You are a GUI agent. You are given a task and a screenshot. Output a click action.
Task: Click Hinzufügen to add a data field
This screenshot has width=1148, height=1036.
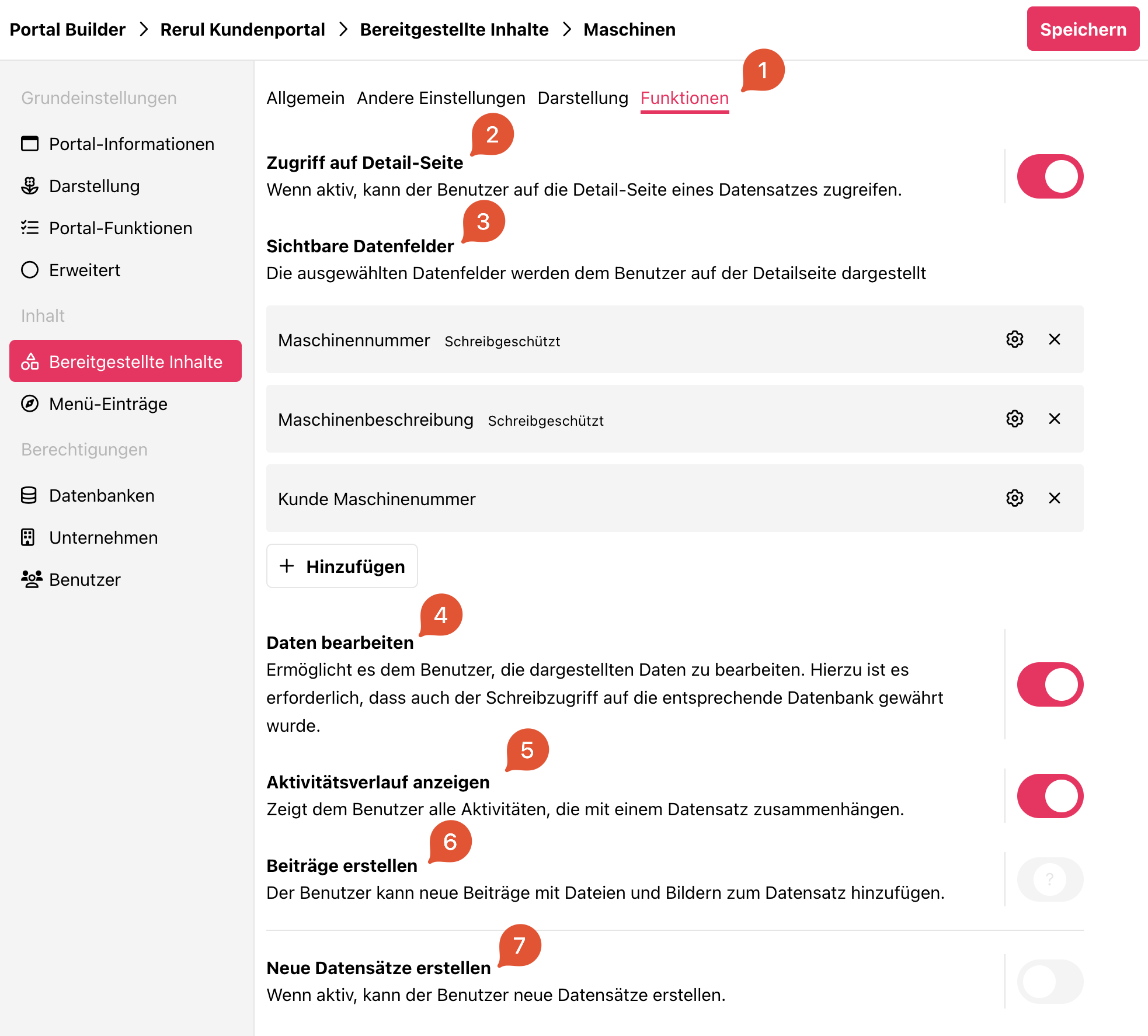click(342, 566)
